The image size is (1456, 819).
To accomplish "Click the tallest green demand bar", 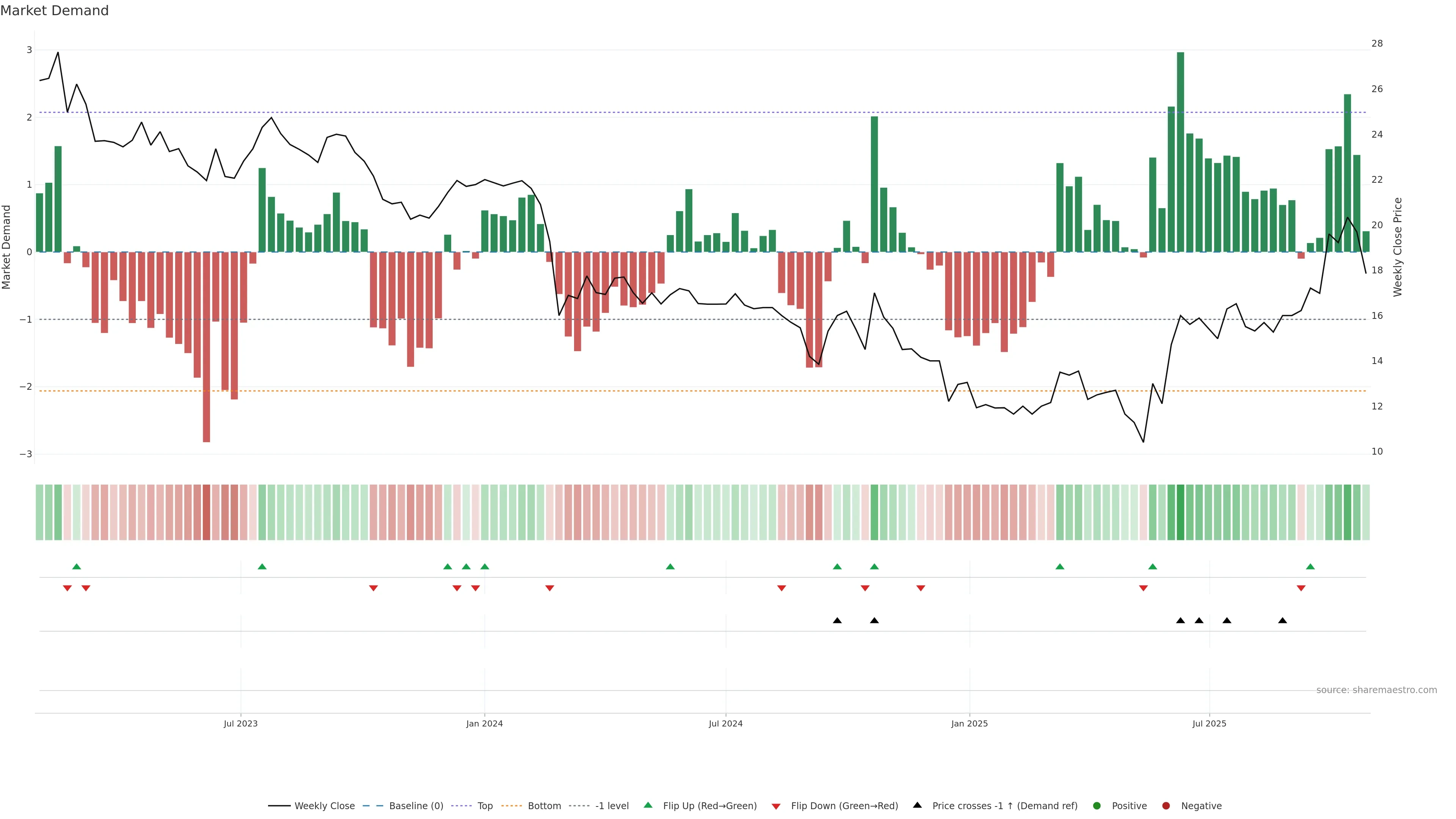I will click(x=1180, y=152).
